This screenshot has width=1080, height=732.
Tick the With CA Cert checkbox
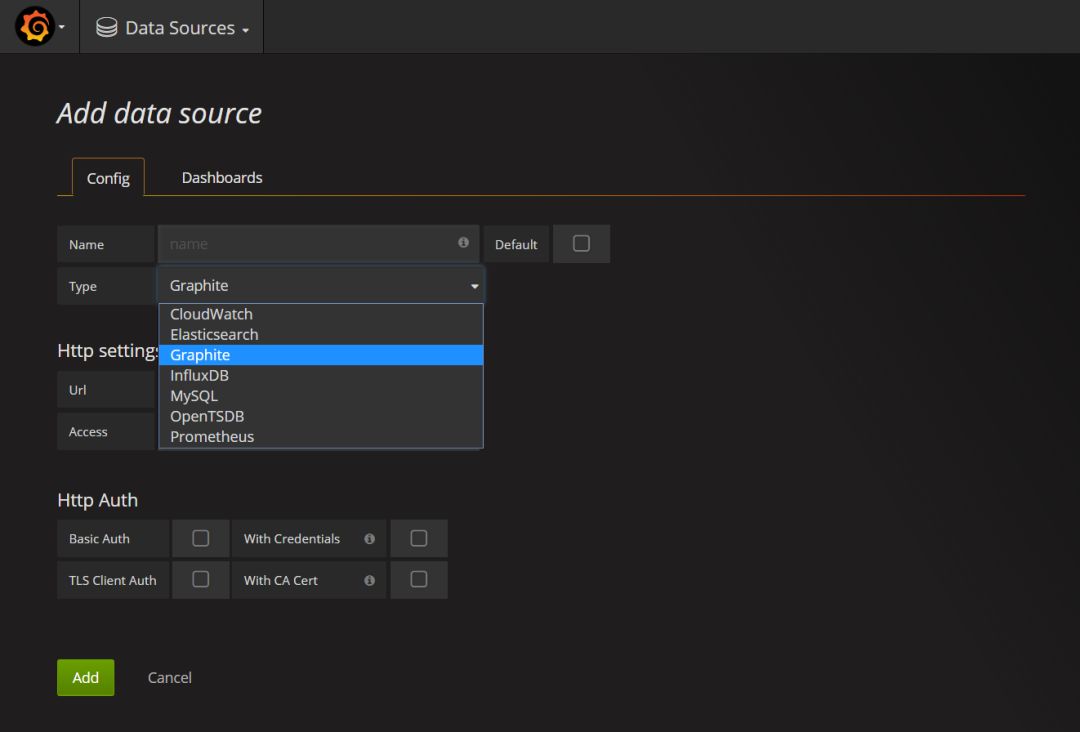click(419, 580)
